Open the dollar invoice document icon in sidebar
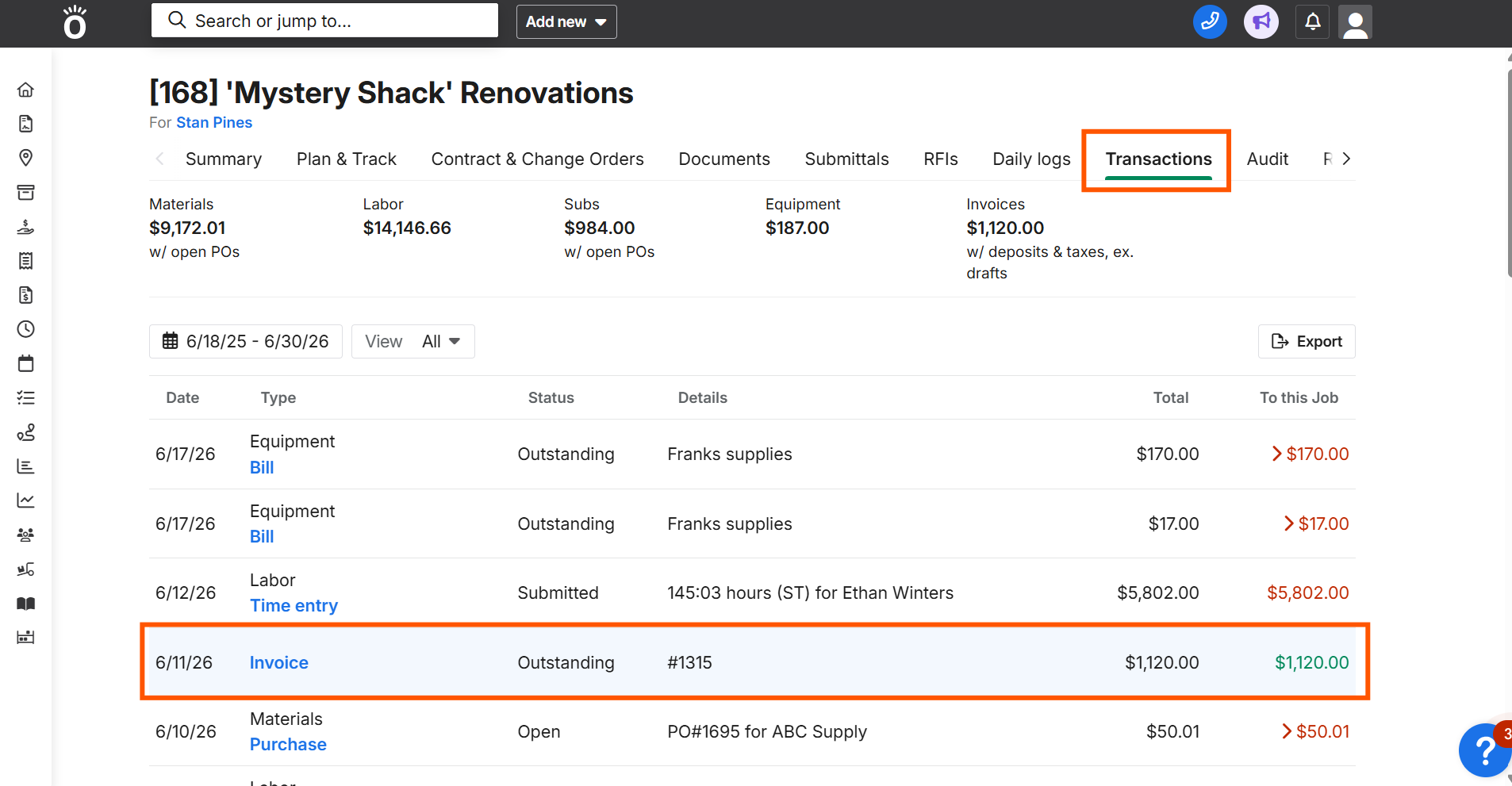Image resolution: width=1512 pixels, height=786 pixels. click(x=25, y=295)
